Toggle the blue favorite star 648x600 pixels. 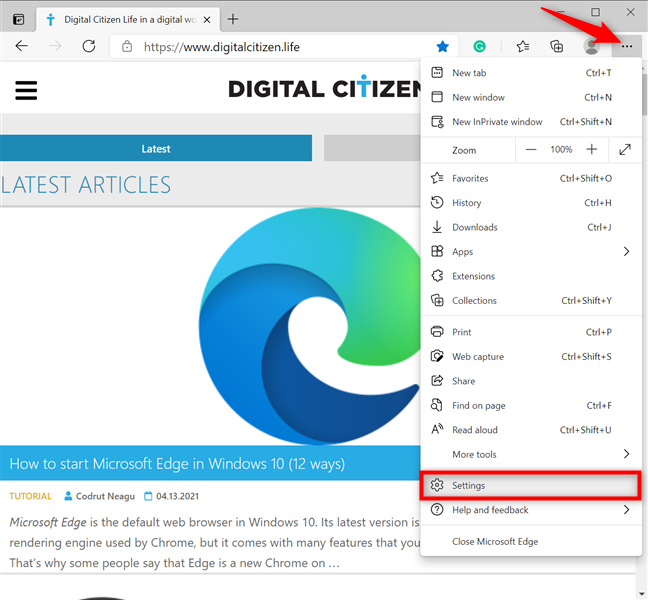point(442,46)
